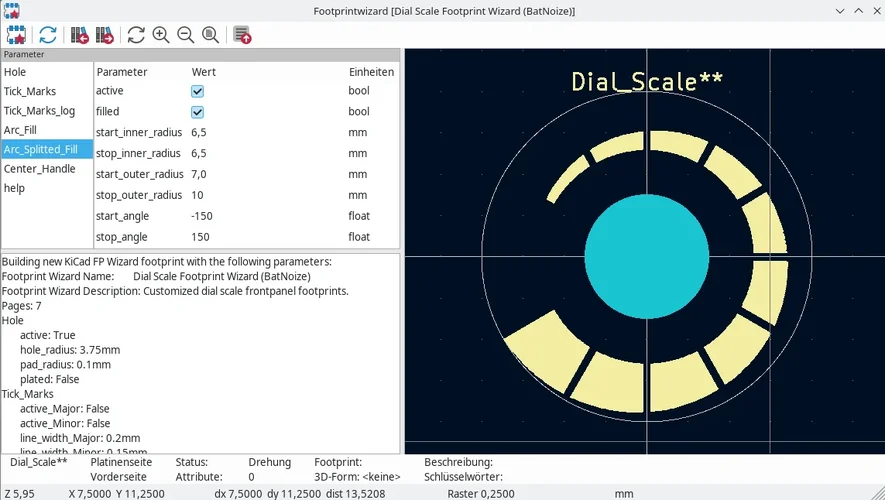
Task: Click the Select footprint wizard icon
Action: 16,35
